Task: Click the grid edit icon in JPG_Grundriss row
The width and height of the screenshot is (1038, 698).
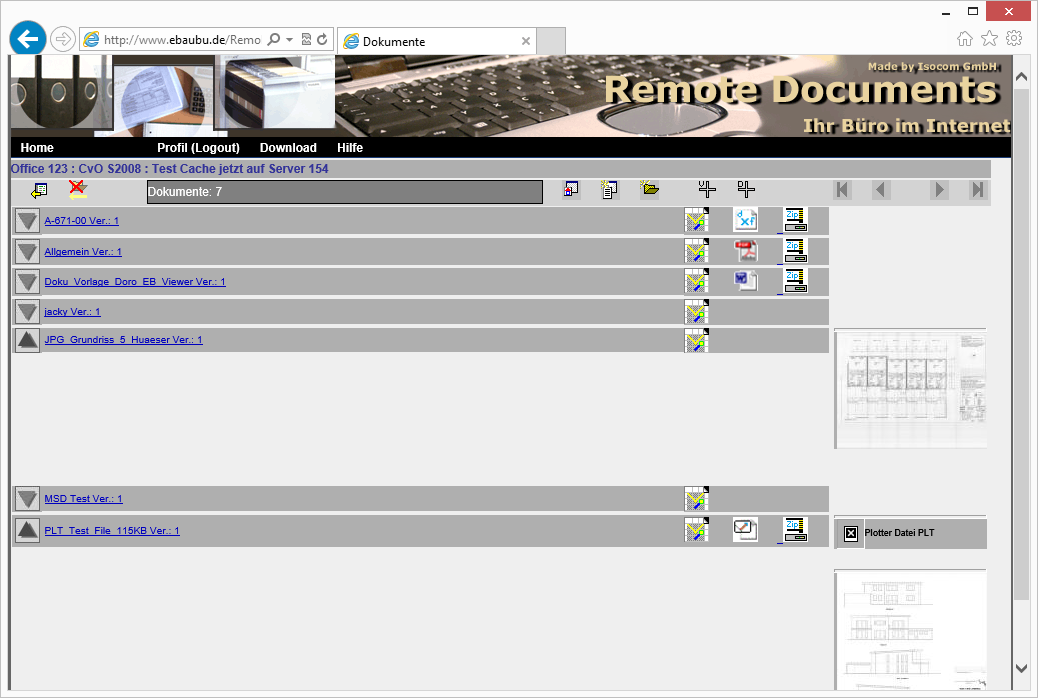Action: (x=696, y=340)
